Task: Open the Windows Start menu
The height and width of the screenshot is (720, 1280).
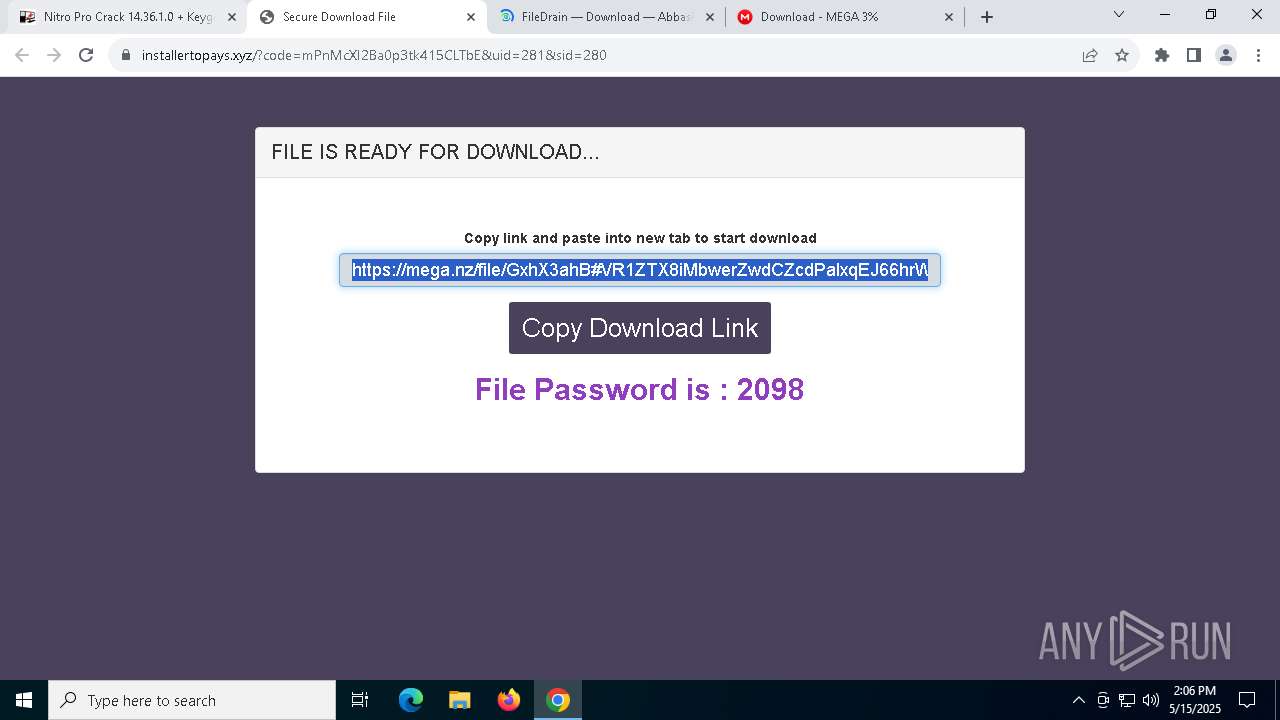Action: pyautogui.click(x=24, y=700)
